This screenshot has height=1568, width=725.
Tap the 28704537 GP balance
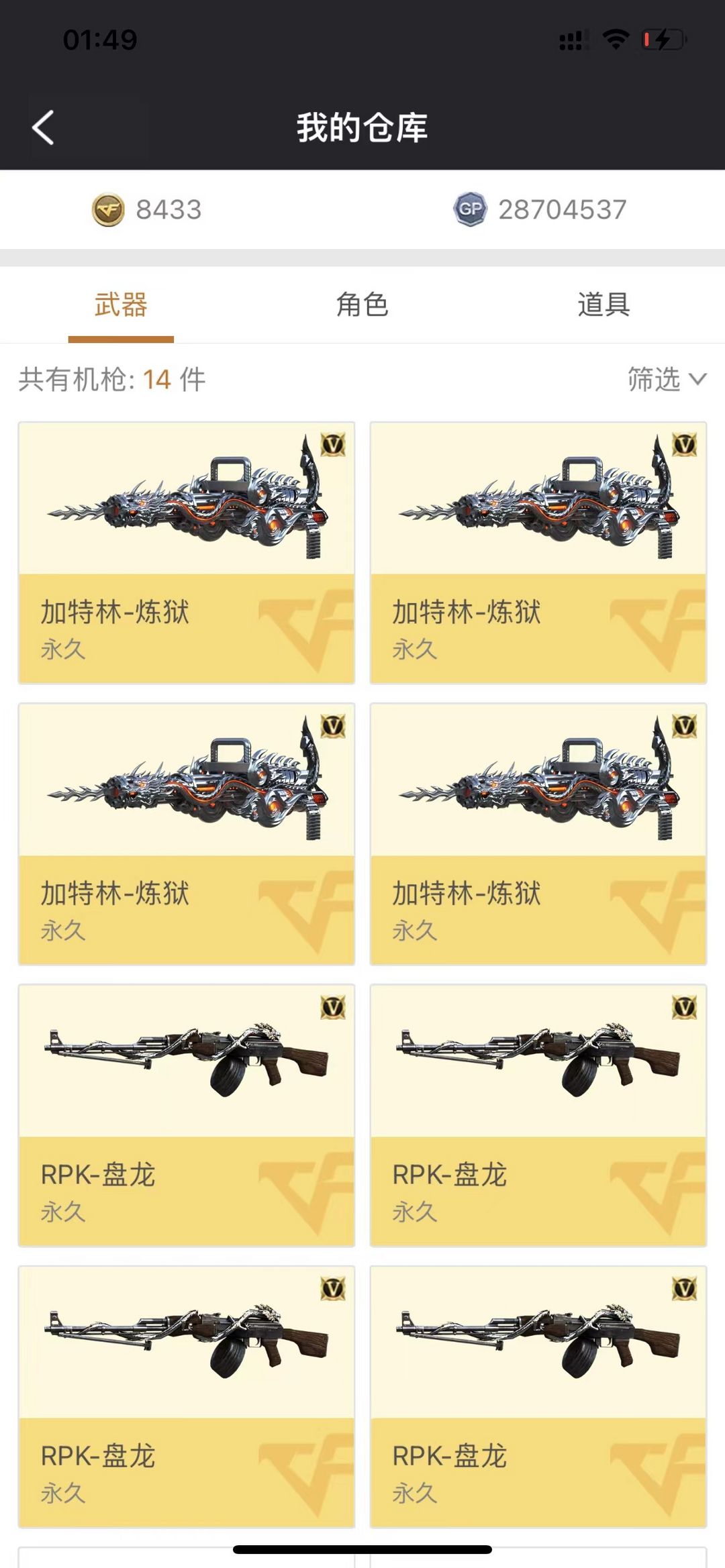pos(562,210)
